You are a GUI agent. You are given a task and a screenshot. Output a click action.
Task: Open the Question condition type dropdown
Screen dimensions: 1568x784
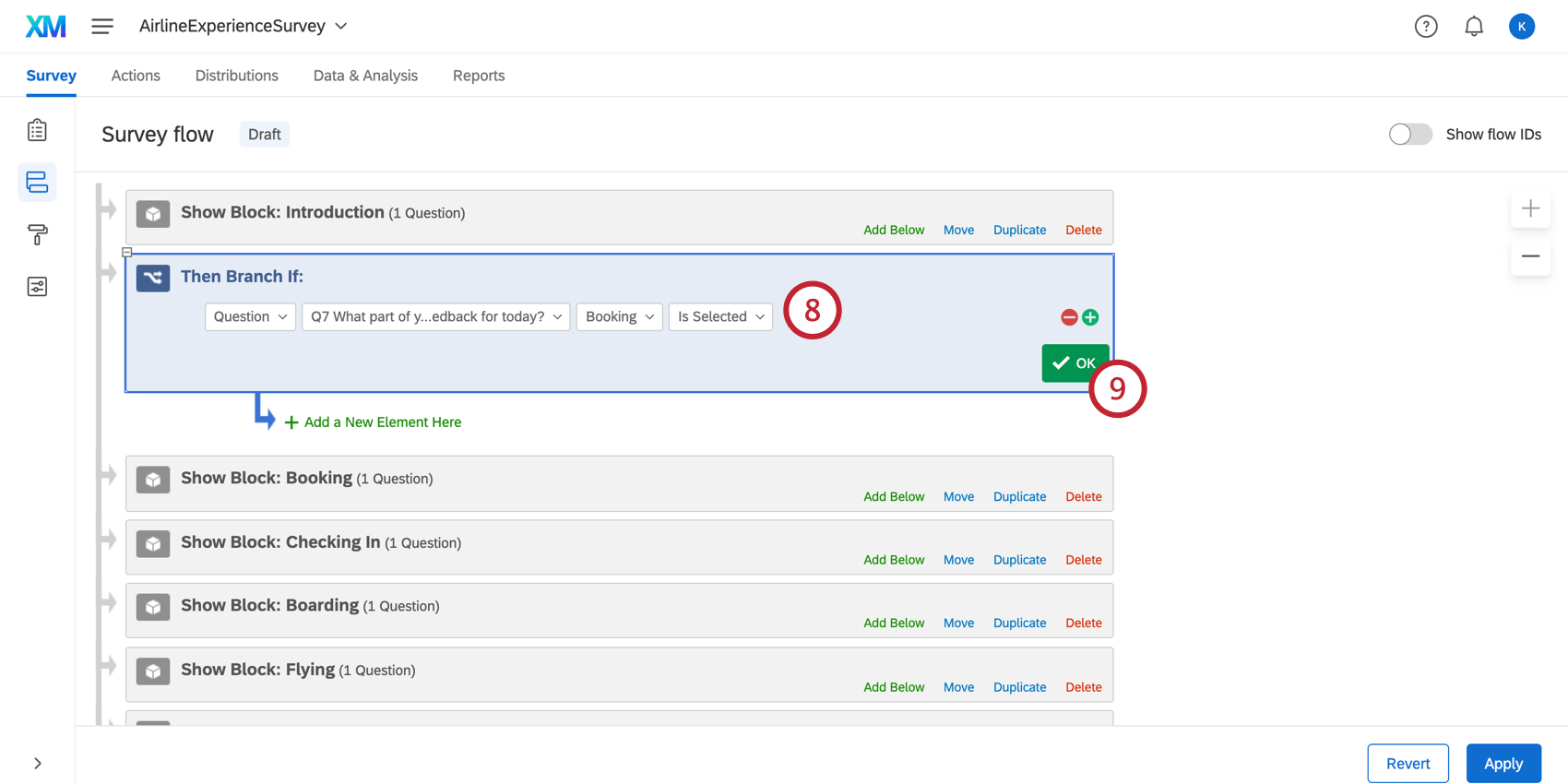click(x=250, y=316)
